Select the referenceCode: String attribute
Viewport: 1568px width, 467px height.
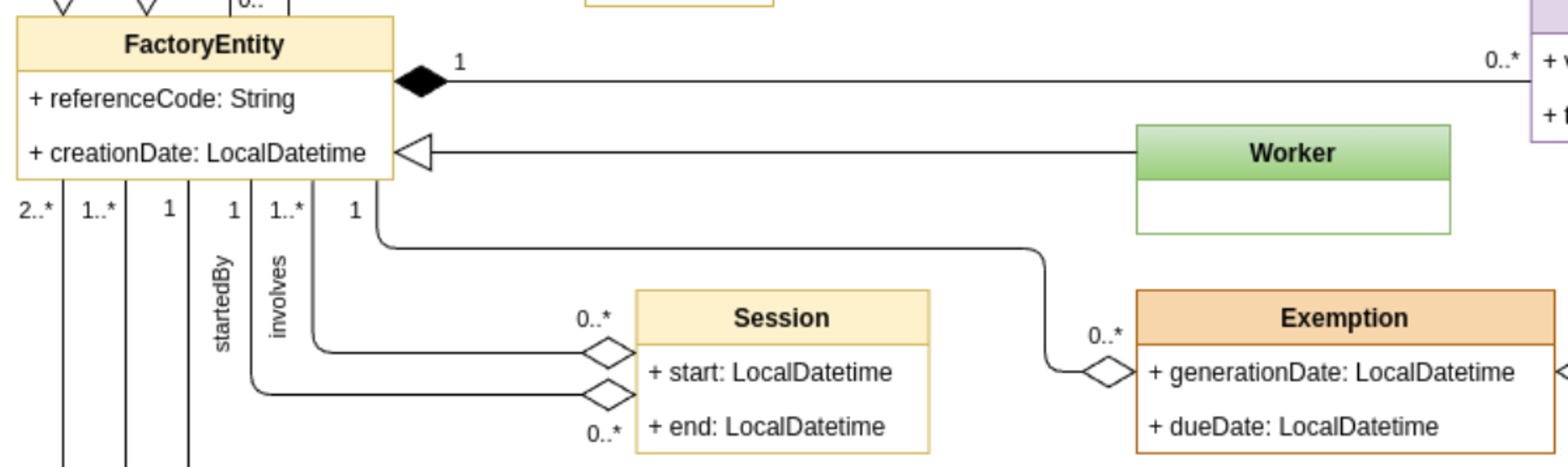pyautogui.click(x=162, y=99)
